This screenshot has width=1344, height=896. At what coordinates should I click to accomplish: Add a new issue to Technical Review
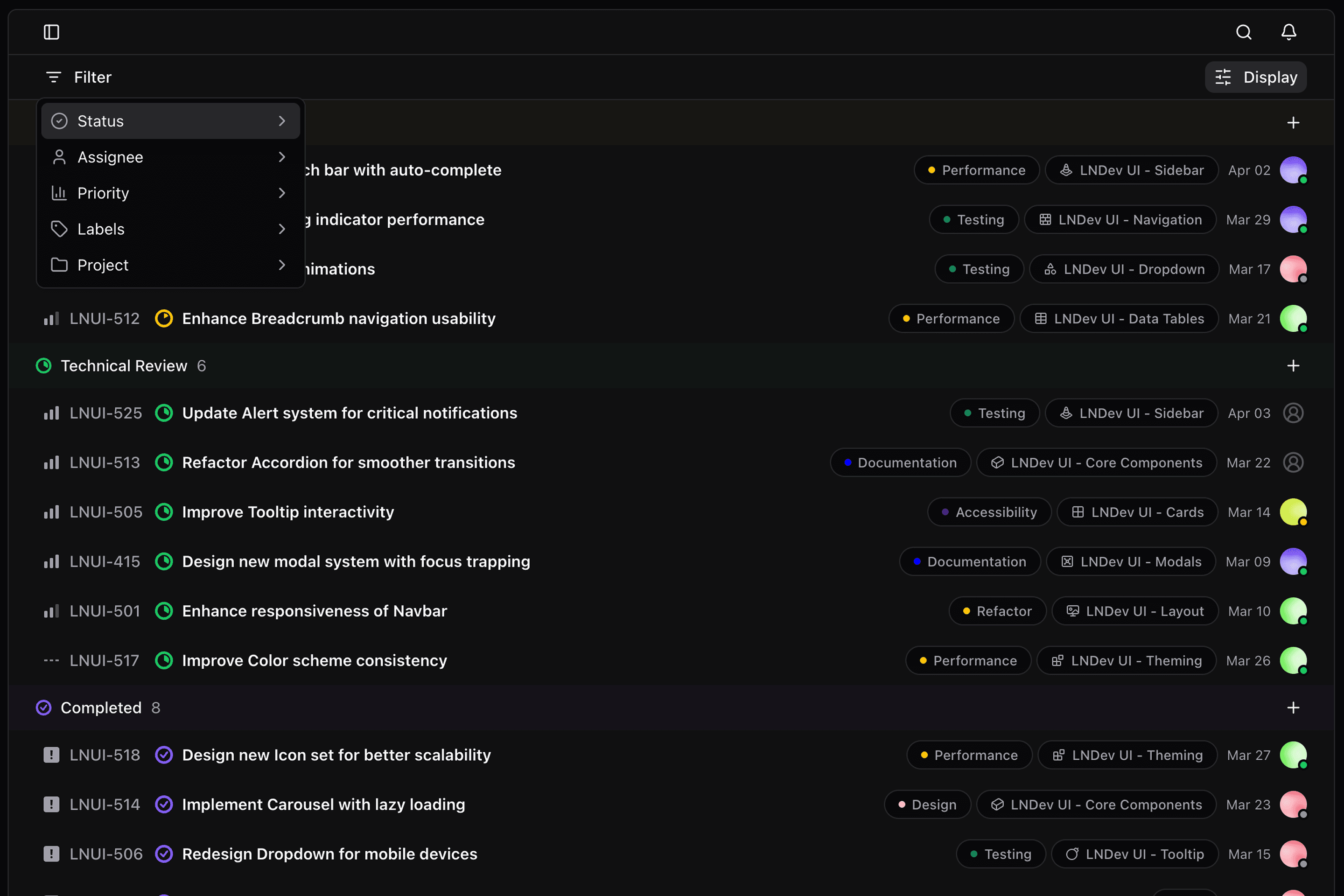tap(1294, 365)
